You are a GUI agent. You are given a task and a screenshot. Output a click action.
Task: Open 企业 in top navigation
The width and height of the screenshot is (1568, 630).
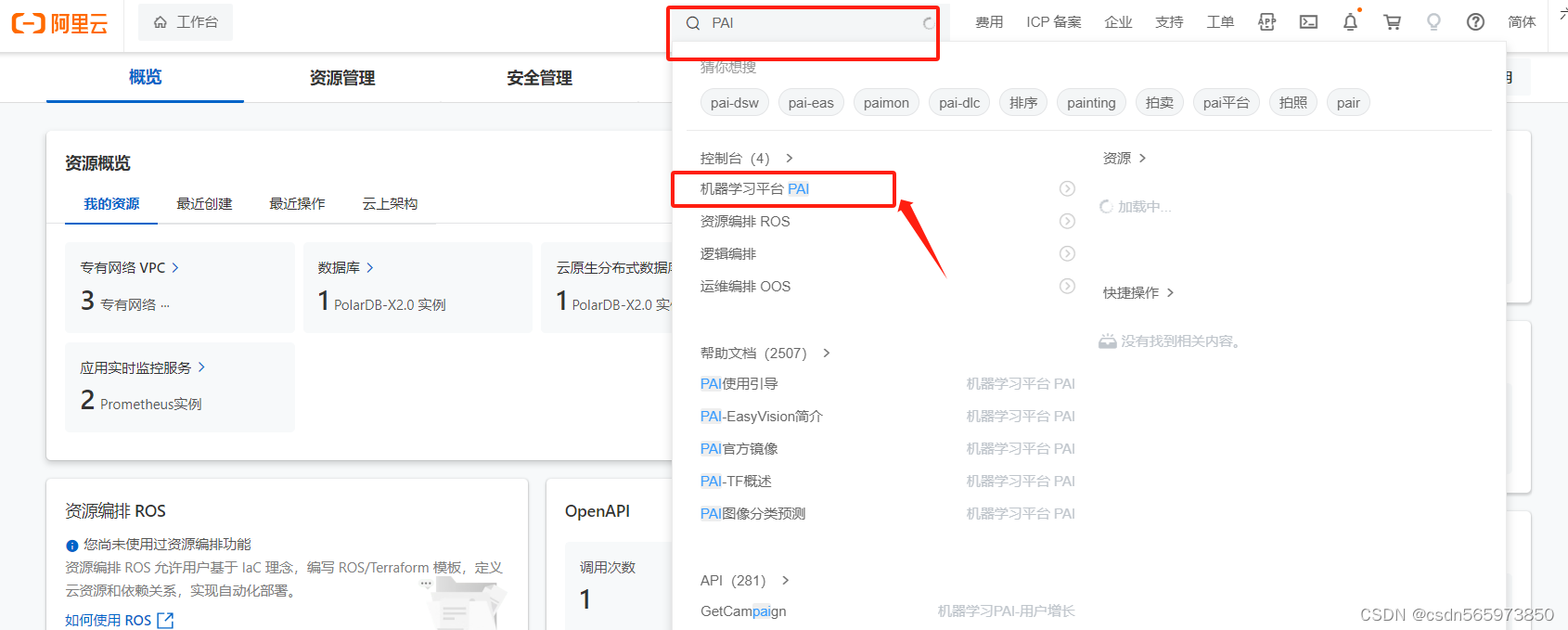click(x=1118, y=22)
